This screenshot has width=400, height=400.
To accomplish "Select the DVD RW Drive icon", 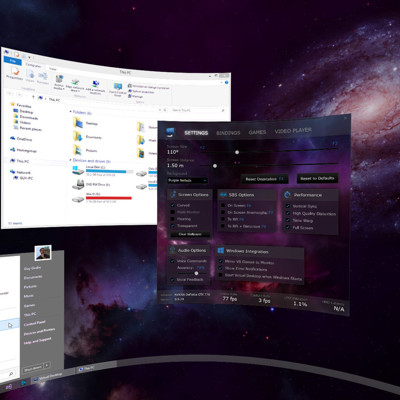I will point(78,184).
